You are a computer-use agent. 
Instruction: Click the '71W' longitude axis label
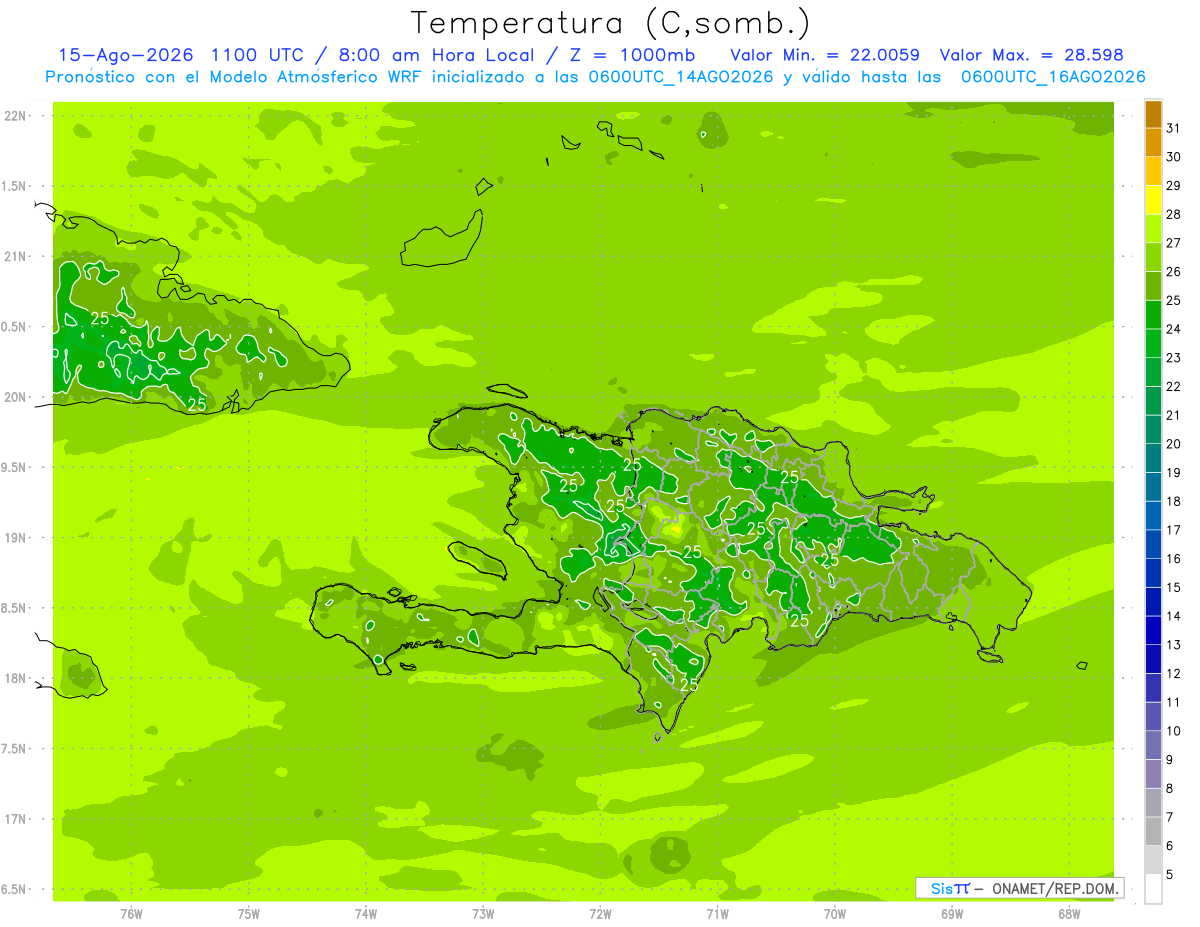pos(717,913)
